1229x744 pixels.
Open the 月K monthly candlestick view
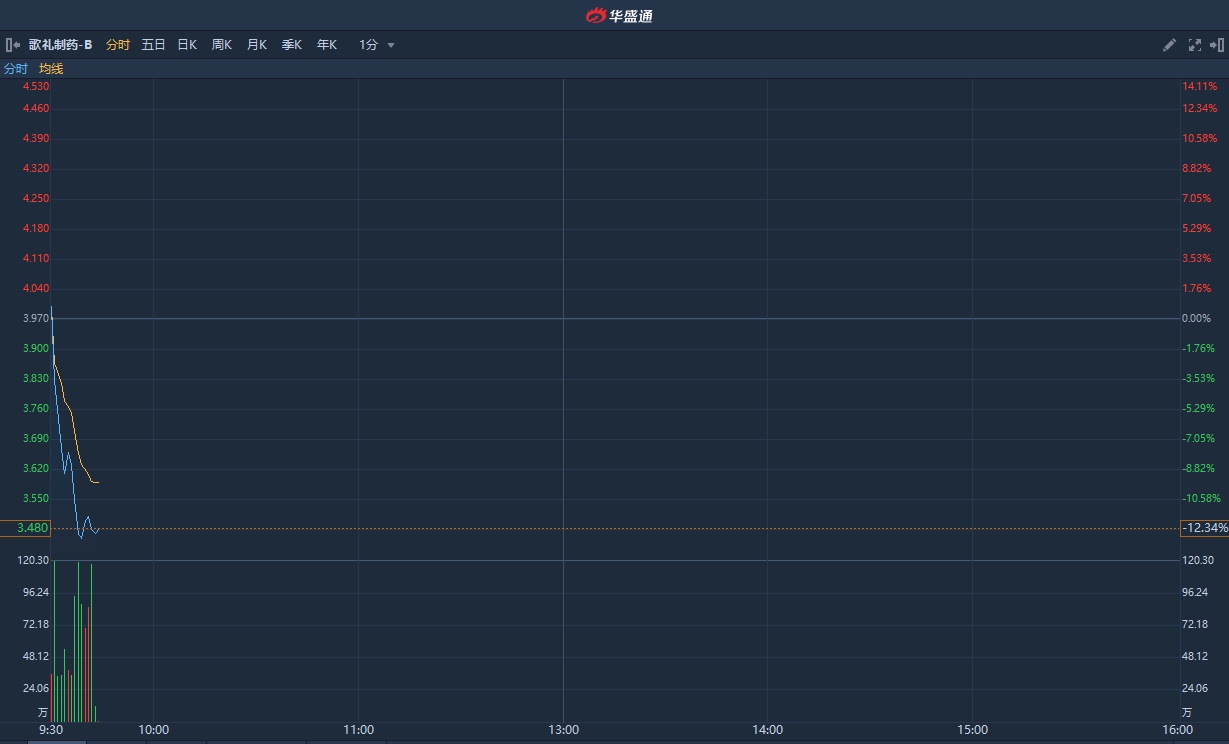[256, 45]
